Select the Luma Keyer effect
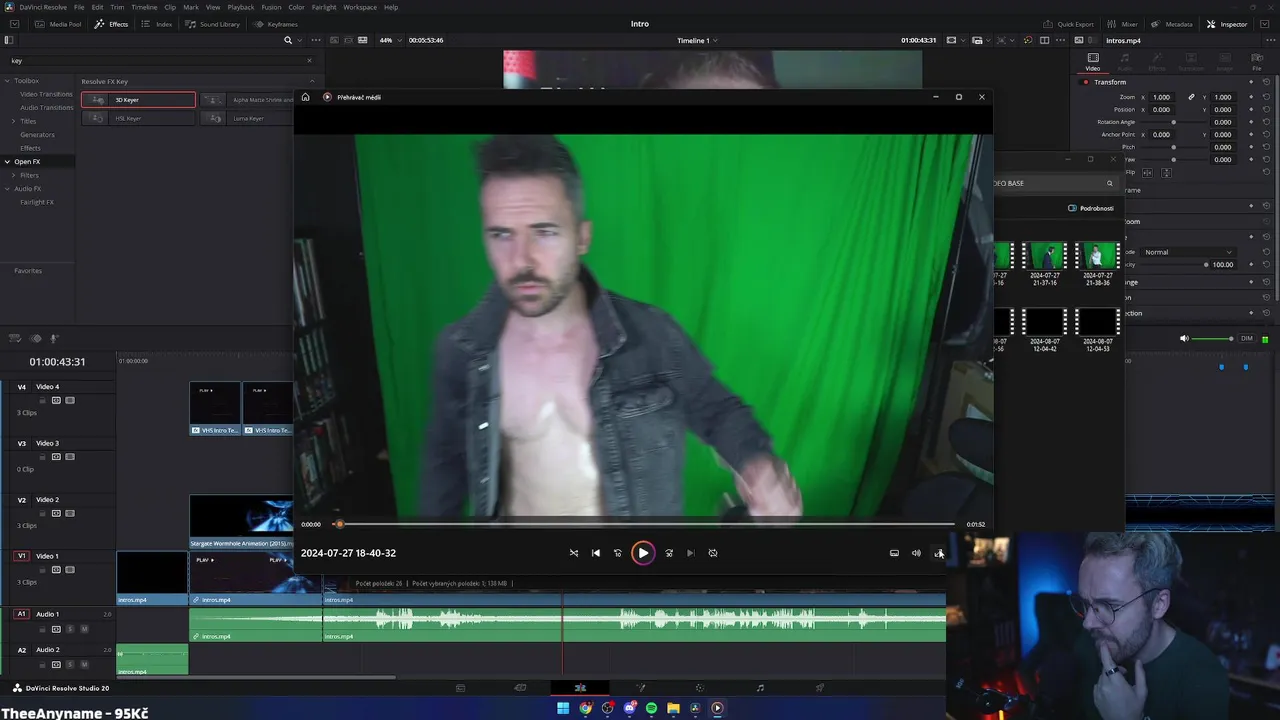Viewport: 1280px width, 720px height. 247,118
